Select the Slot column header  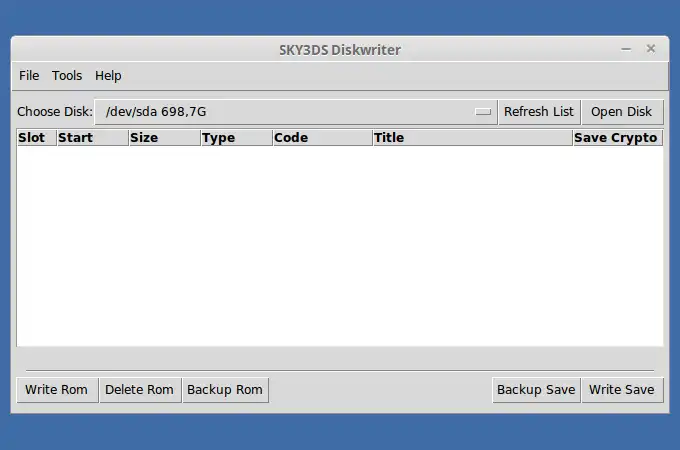(36, 137)
